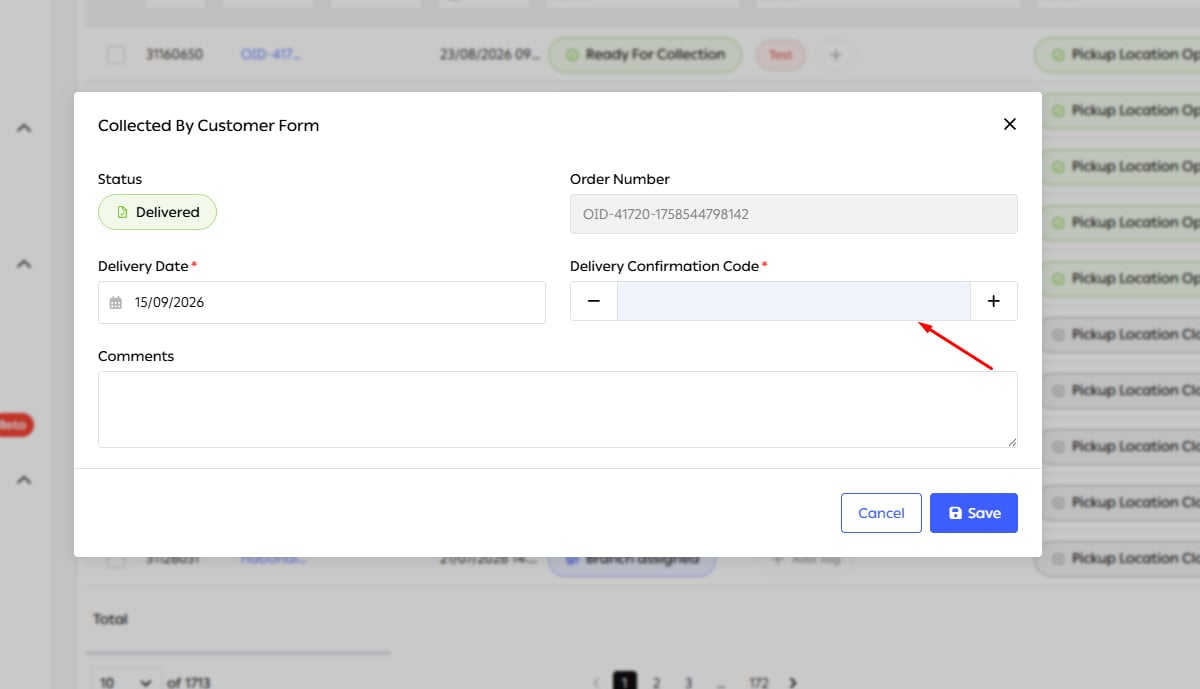Add a tag using plus beside Test

pos(835,55)
